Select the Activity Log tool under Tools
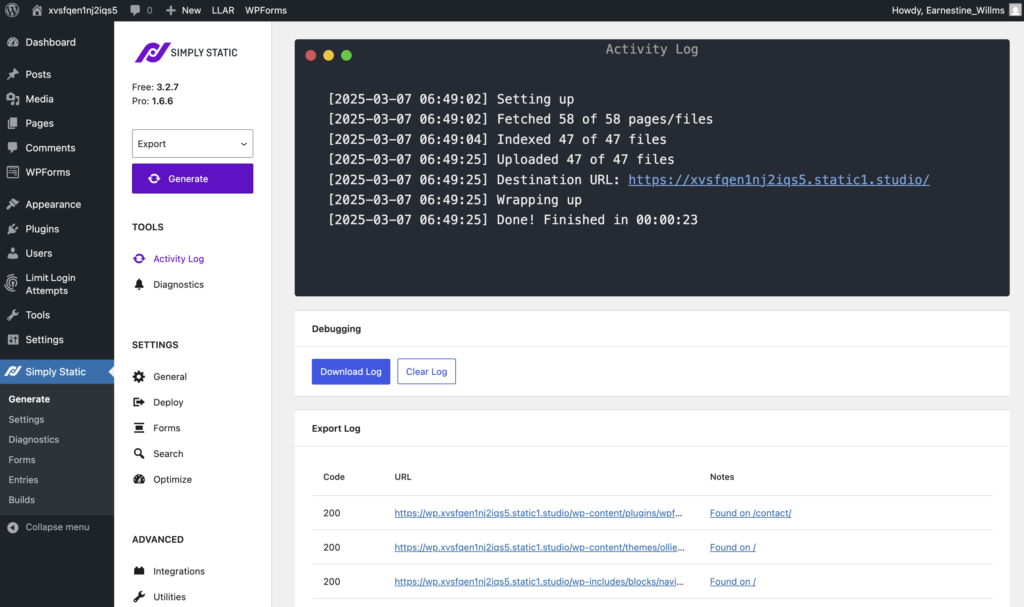1024x607 pixels. tap(176, 258)
